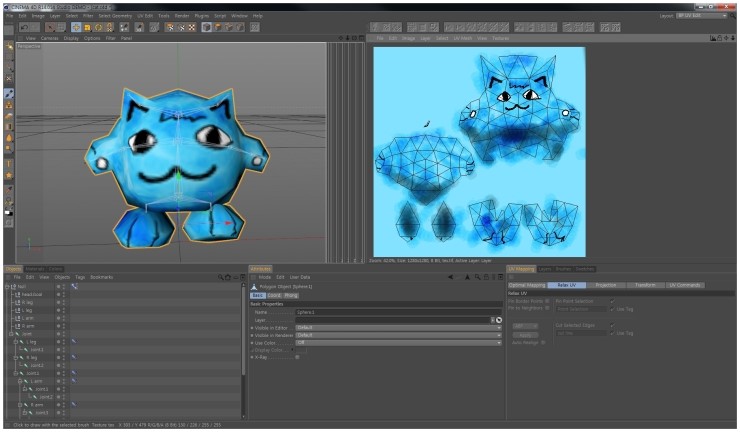Click the layer picker circle beside Layer field
The height and width of the screenshot is (432, 740).
[x=499, y=320]
